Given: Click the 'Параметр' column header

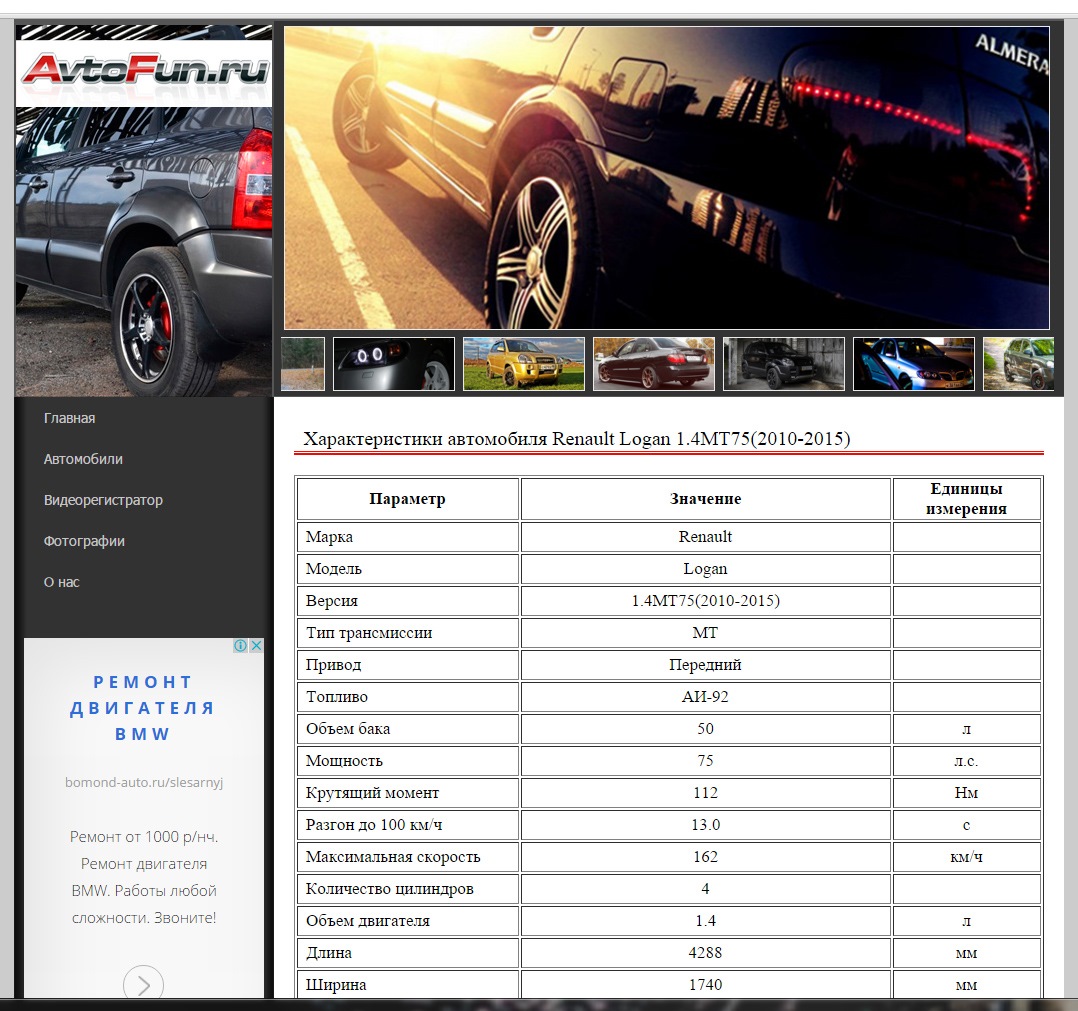Looking at the screenshot, I should click(x=408, y=499).
